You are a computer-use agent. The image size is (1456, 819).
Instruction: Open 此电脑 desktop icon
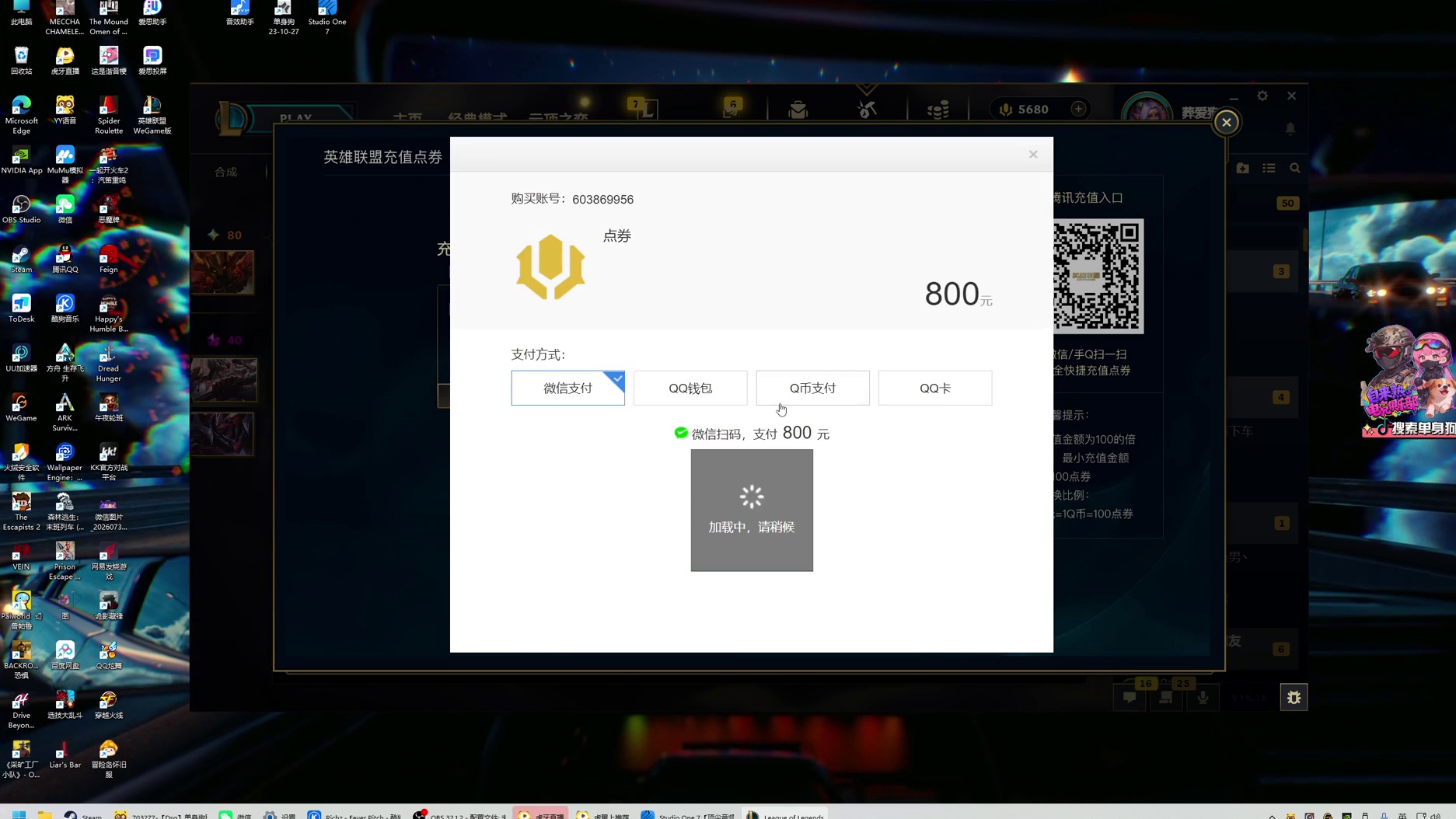22,13
